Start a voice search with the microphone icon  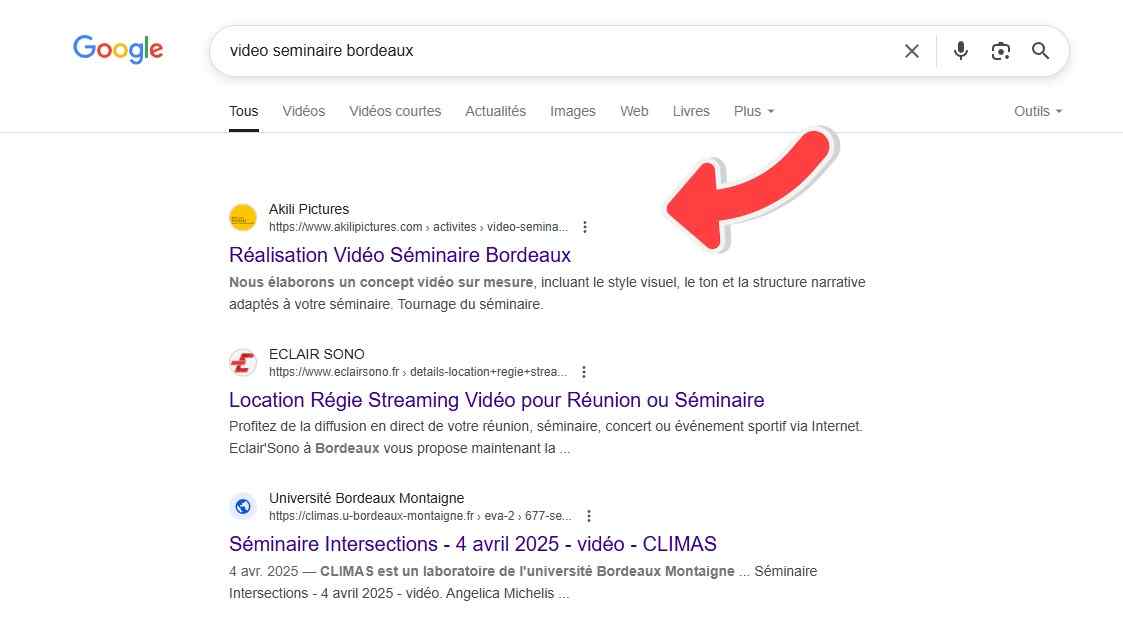click(x=960, y=50)
